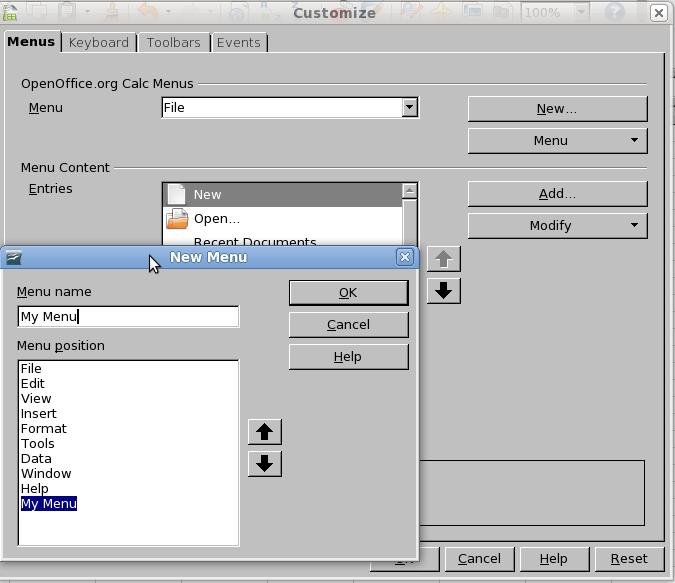Select Tools in Menu position list
Screen dimensions: 675x583
38,443
